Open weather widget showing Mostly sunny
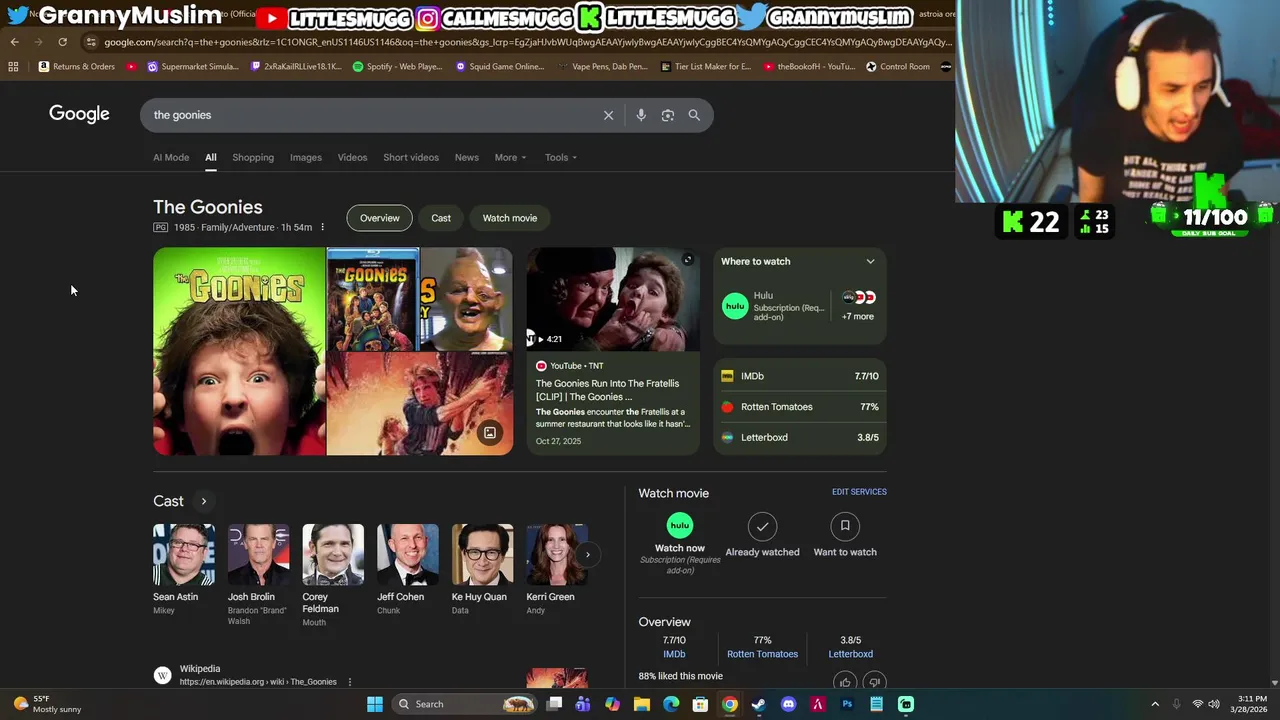The width and height of the screenshot is (1280, 720). [48, 704]
